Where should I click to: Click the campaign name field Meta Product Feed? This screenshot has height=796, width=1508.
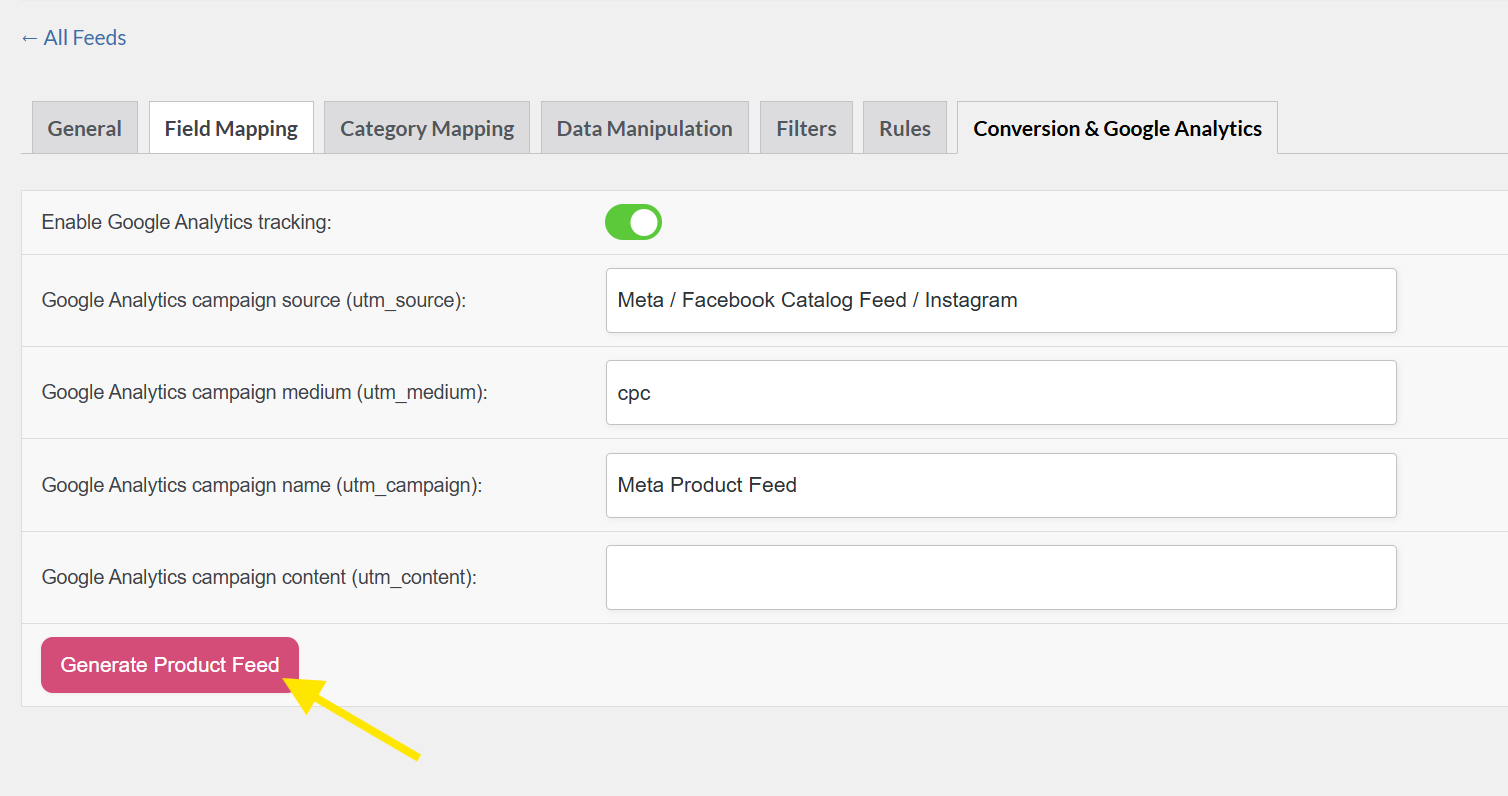pyautogui.click(x=1000, y=485)
